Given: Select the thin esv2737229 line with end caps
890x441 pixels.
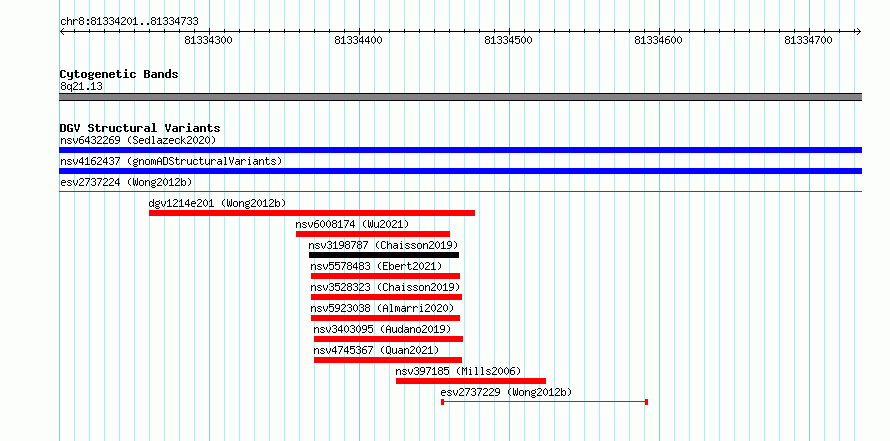Looking at the screenshot, I should click(x=544, y=402).
